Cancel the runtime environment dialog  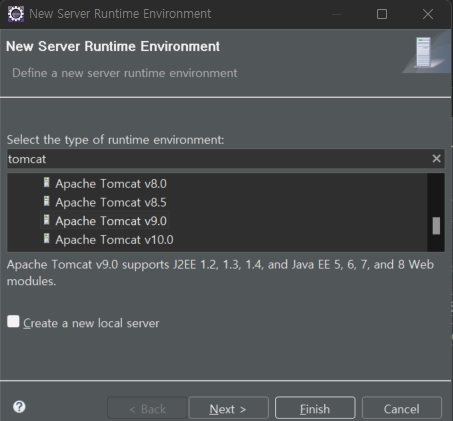[402, 408]
